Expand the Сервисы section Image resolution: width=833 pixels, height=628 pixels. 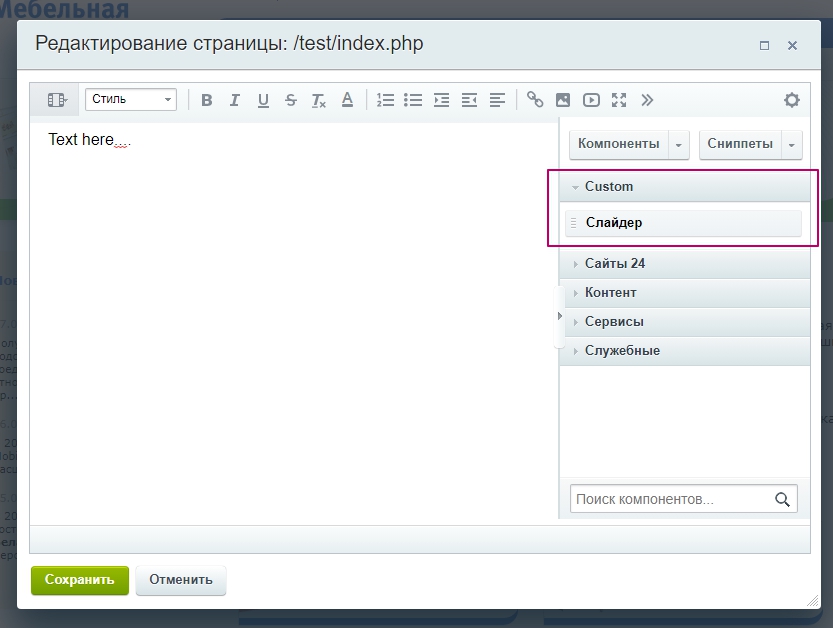click(685, 322)
